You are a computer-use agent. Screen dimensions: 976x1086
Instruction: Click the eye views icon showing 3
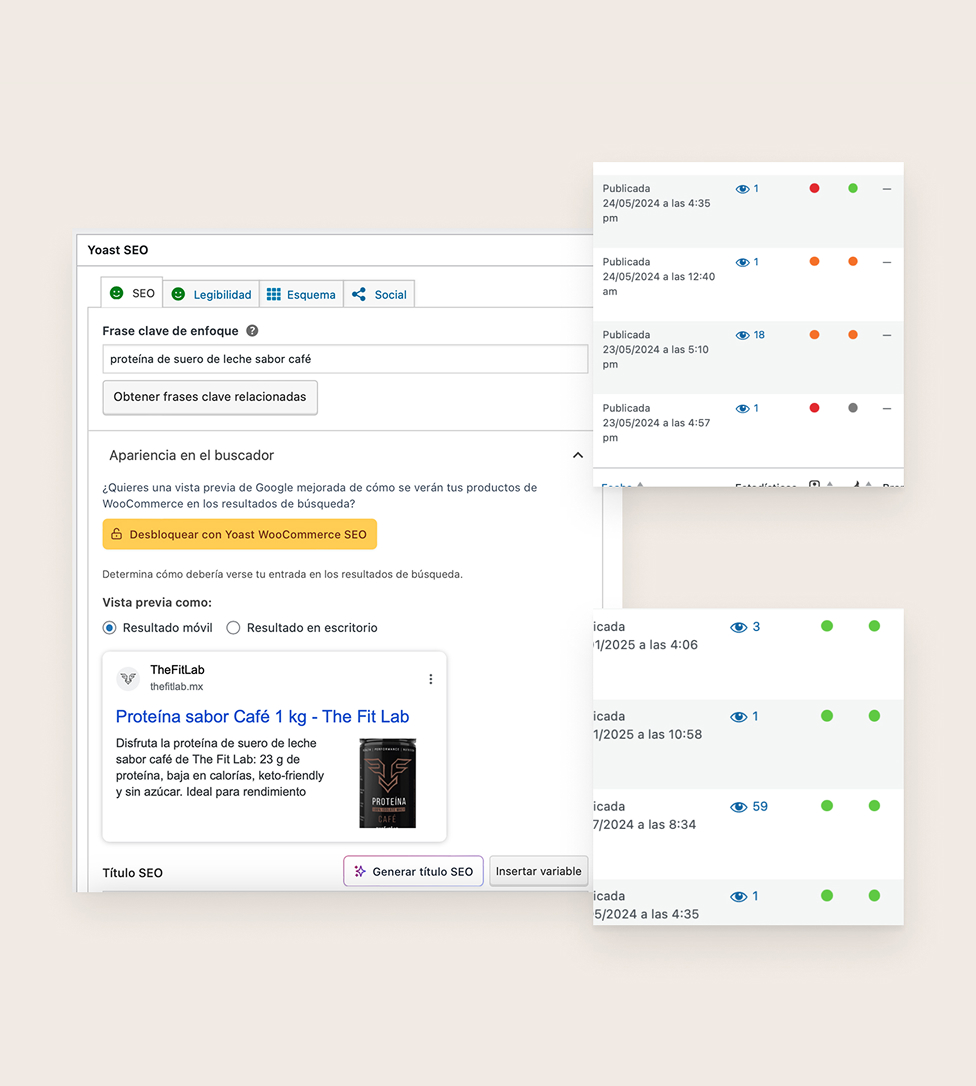(739, 627)
